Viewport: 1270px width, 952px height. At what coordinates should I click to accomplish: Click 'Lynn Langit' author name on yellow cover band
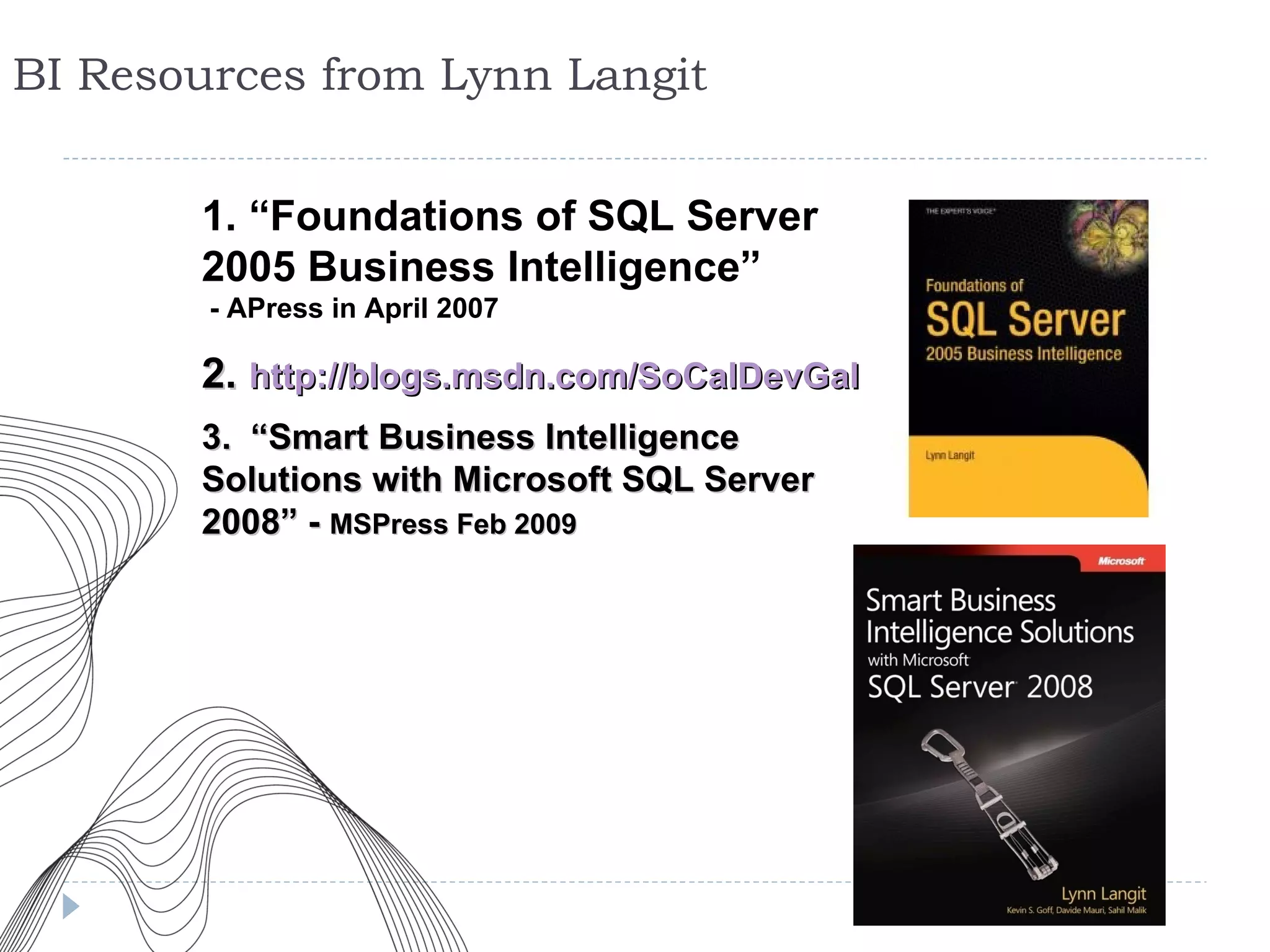pyautogui.click(x=950, y=456)
